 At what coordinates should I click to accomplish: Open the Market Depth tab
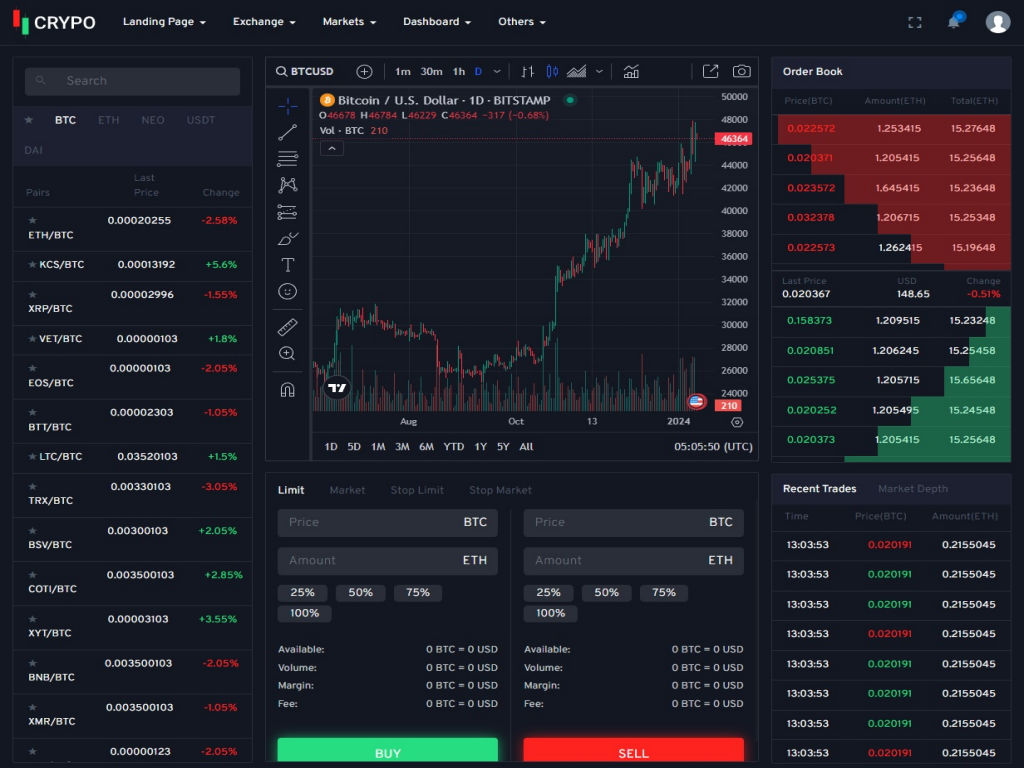912,489
